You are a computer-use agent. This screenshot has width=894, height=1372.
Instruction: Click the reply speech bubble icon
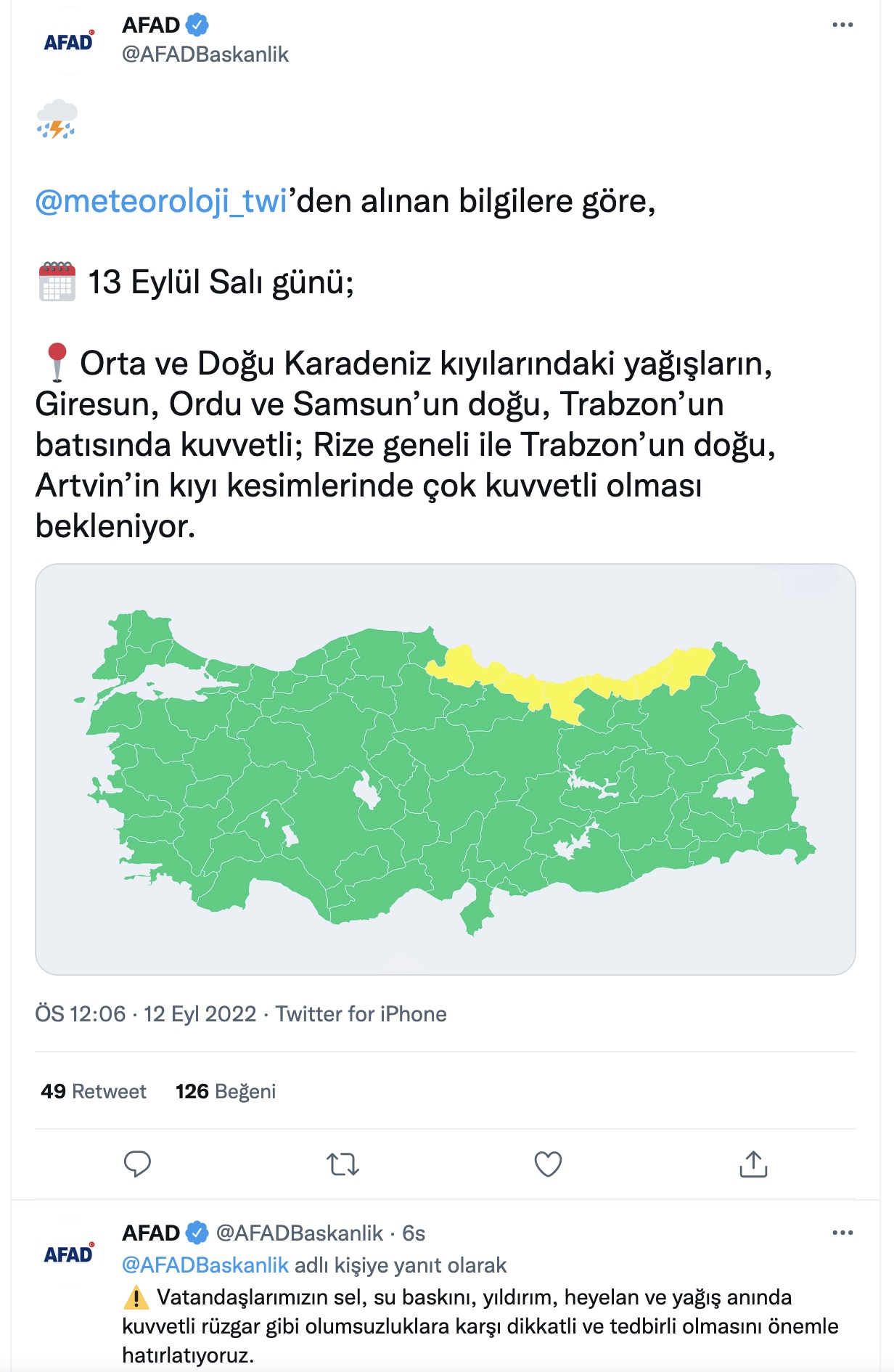[x=137, y=1164]
